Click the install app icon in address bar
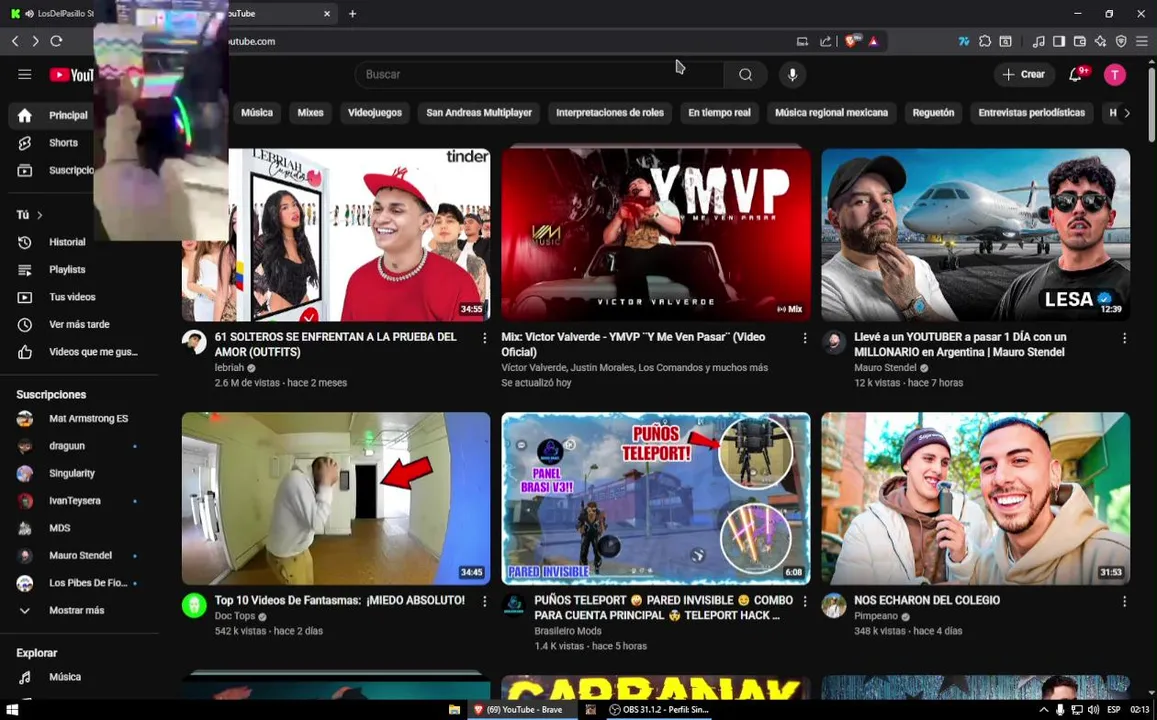Image resolution: width=1157 pixels, height=720 pixels. (802, 41)
